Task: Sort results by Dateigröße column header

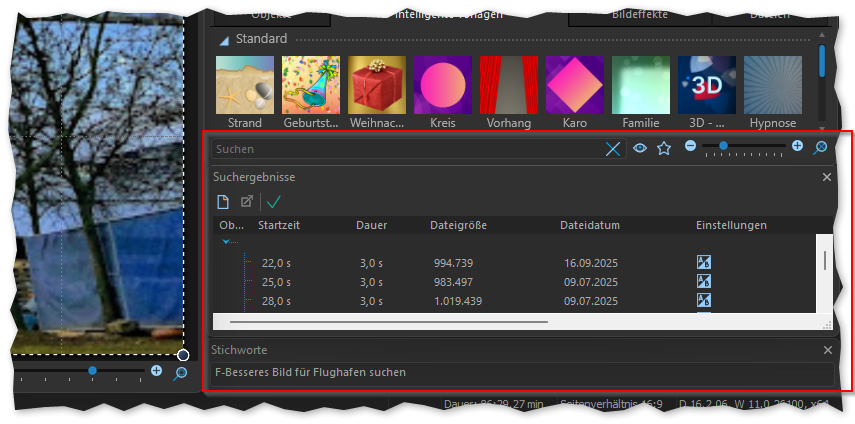Action: (x=458, y=225)
